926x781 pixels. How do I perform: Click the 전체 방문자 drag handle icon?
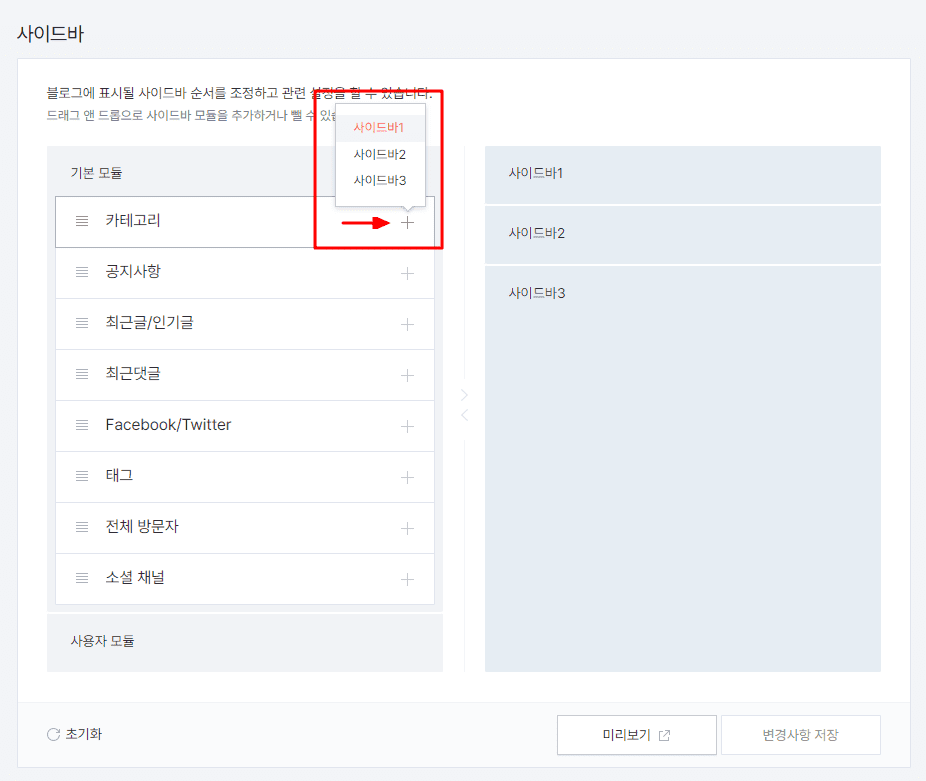pos(81,527)
